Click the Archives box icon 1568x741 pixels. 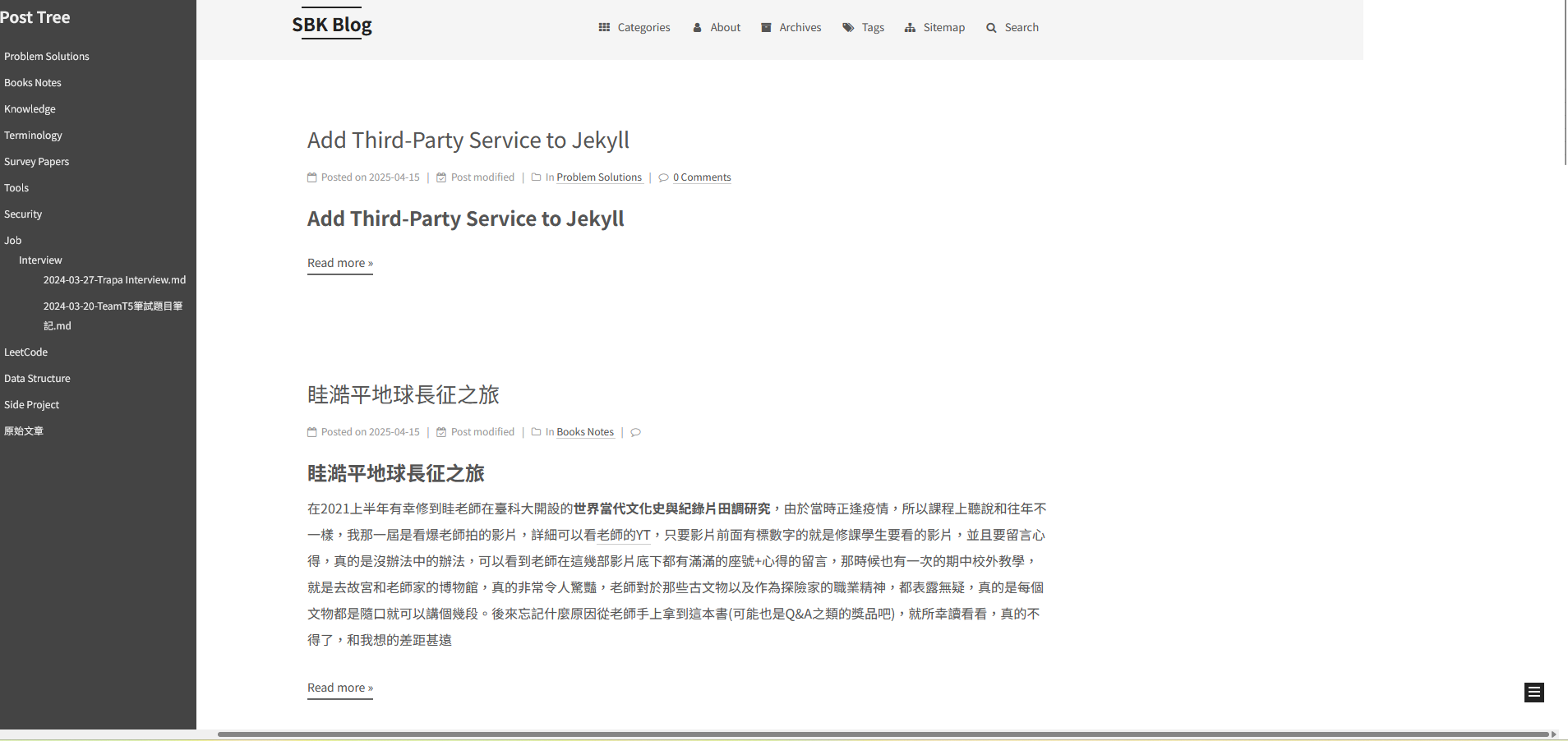766,27
